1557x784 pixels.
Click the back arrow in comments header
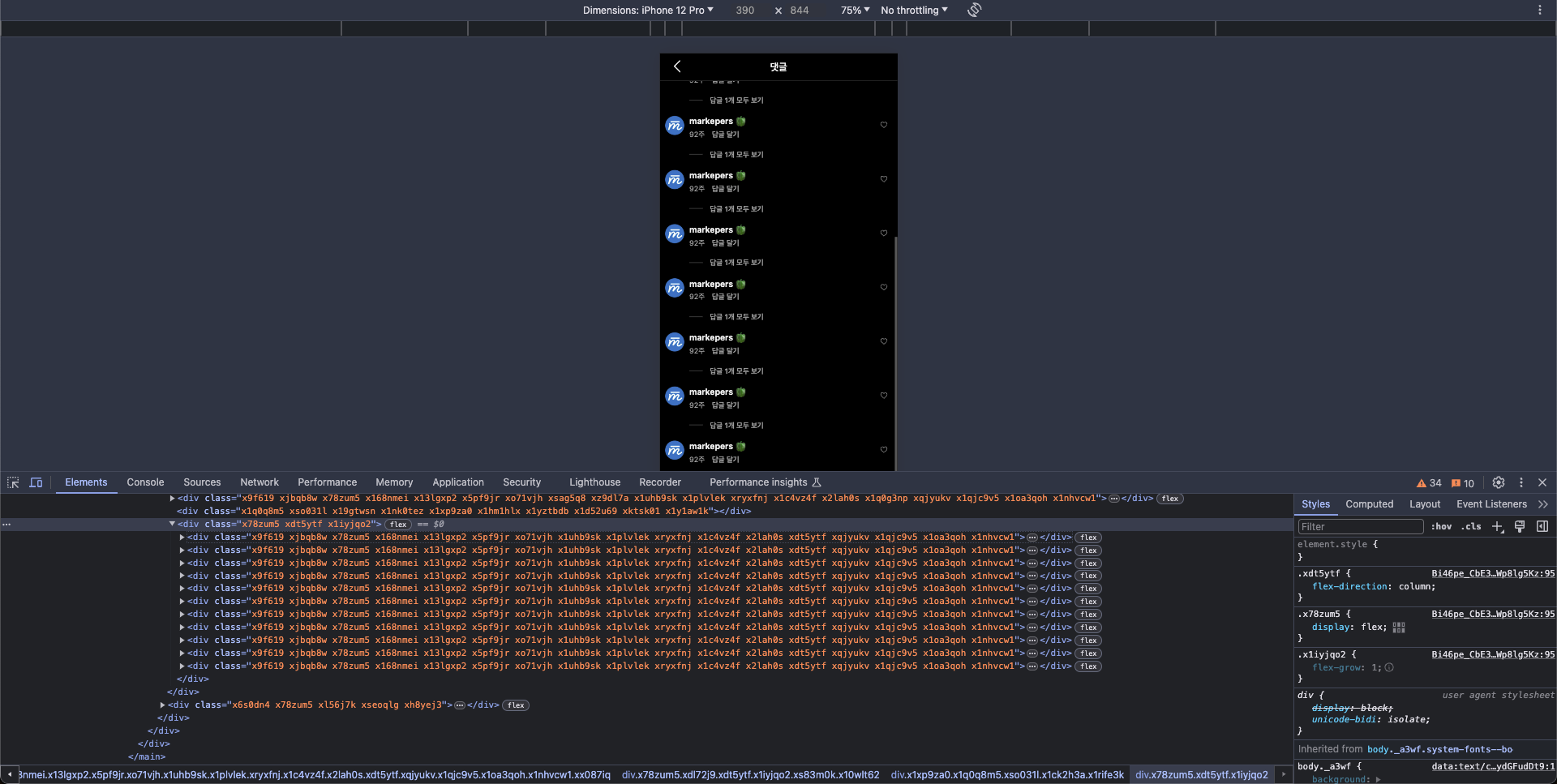(x=677, y=66)
